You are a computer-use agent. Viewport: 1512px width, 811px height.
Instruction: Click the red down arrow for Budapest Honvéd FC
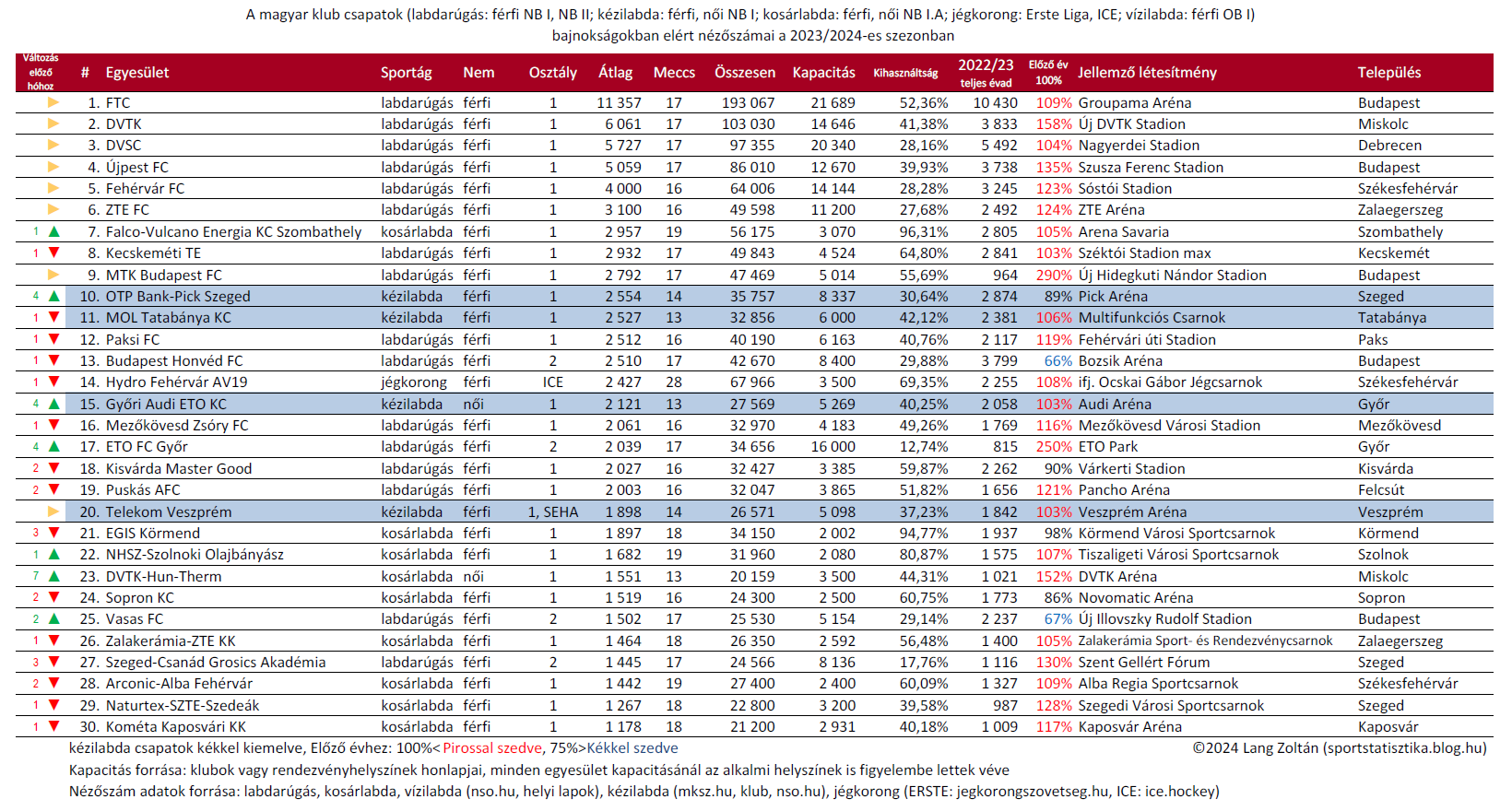(53, 360)
